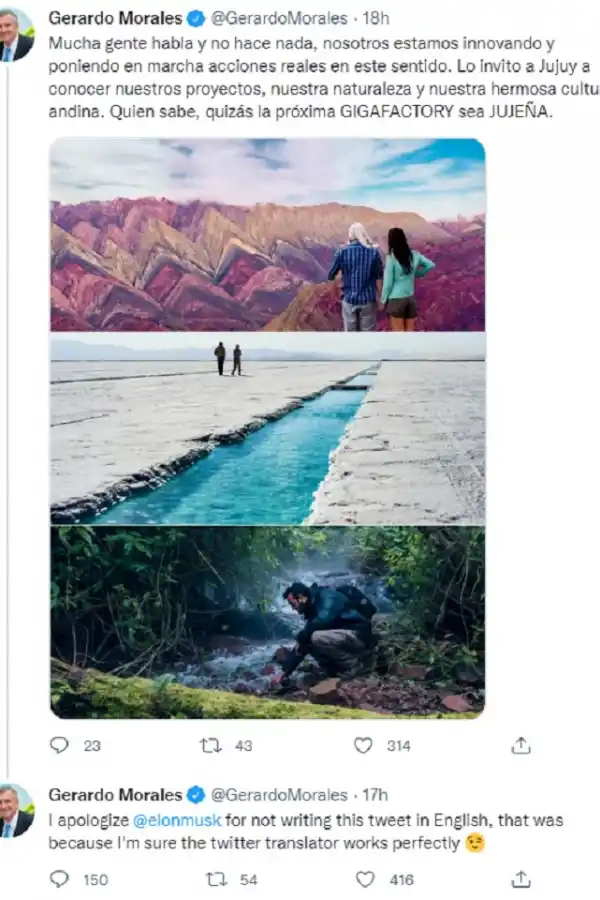Share the first tweet with photos
Image resolution: width=600 pixels, height=900 pixels.
click(520, 745)
